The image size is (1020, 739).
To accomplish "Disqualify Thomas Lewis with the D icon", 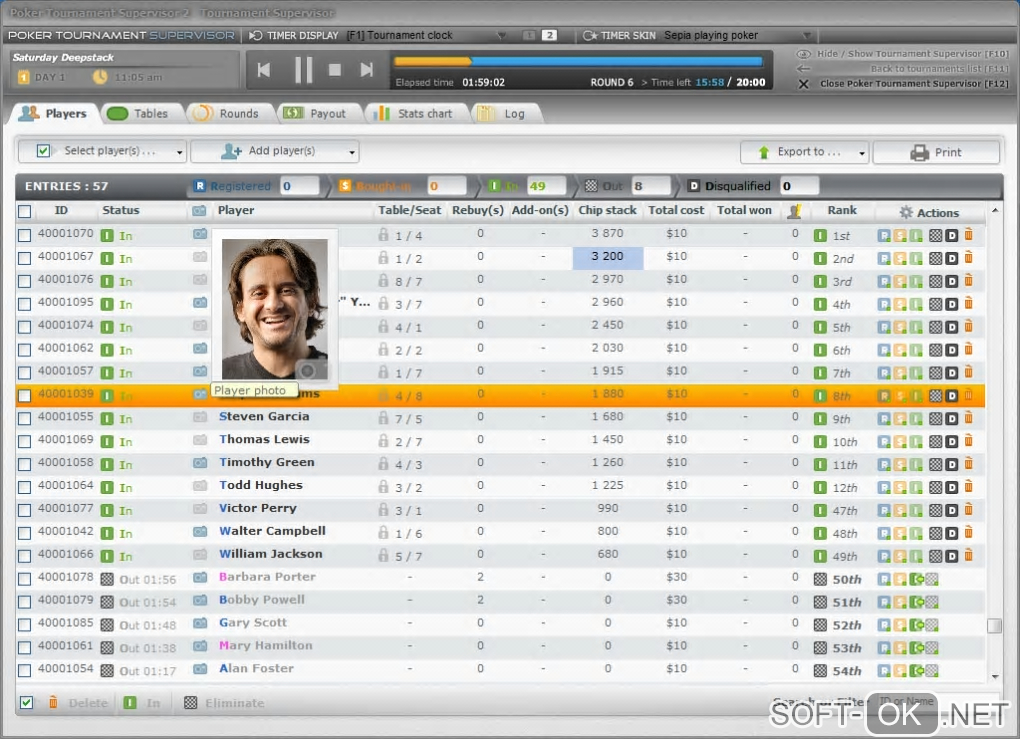I will (x=952, y=442).
